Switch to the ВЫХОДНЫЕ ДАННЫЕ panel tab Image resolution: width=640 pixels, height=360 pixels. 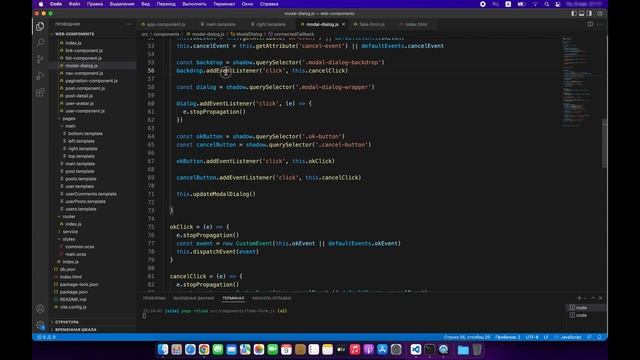193,298
